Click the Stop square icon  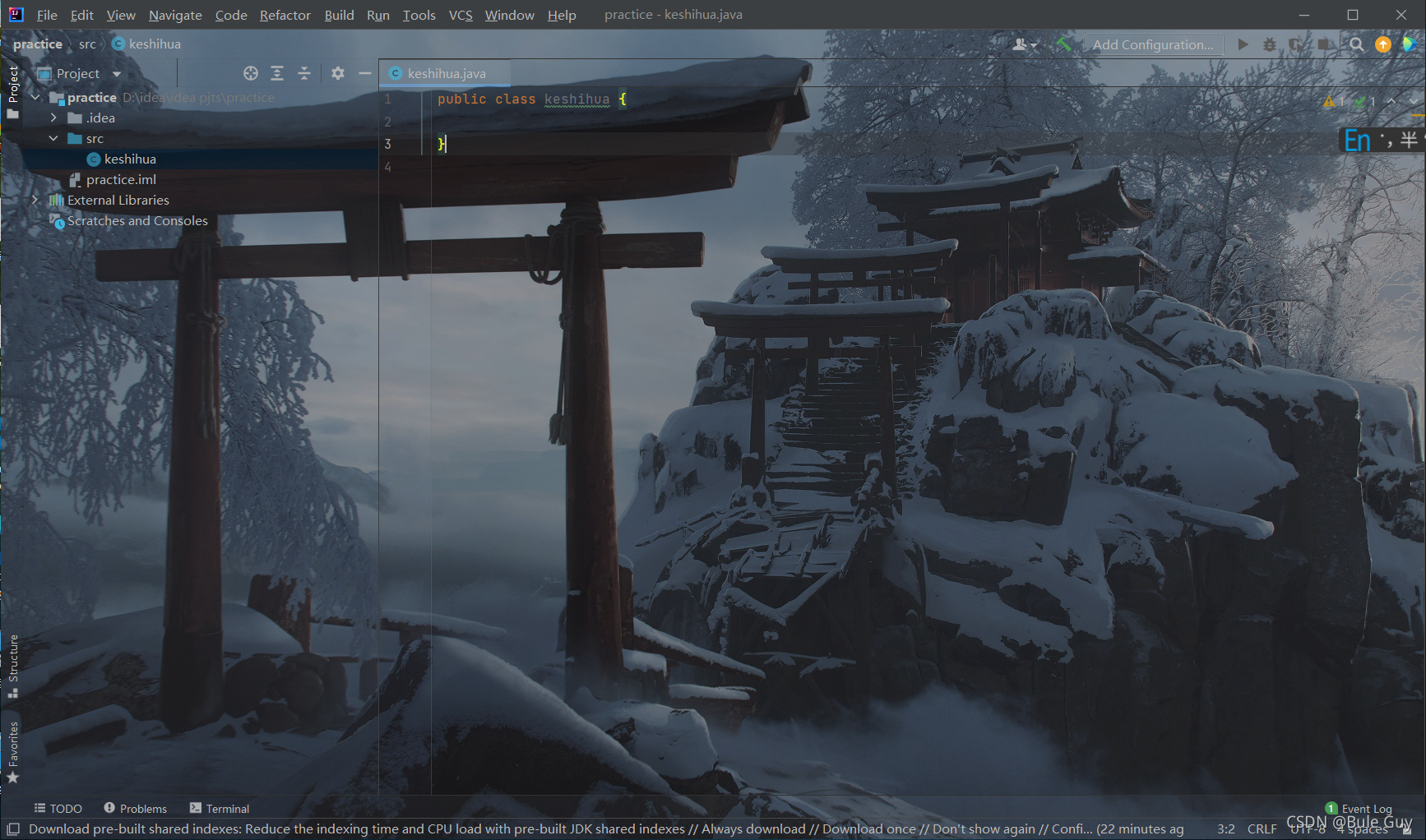point(1324,44)
